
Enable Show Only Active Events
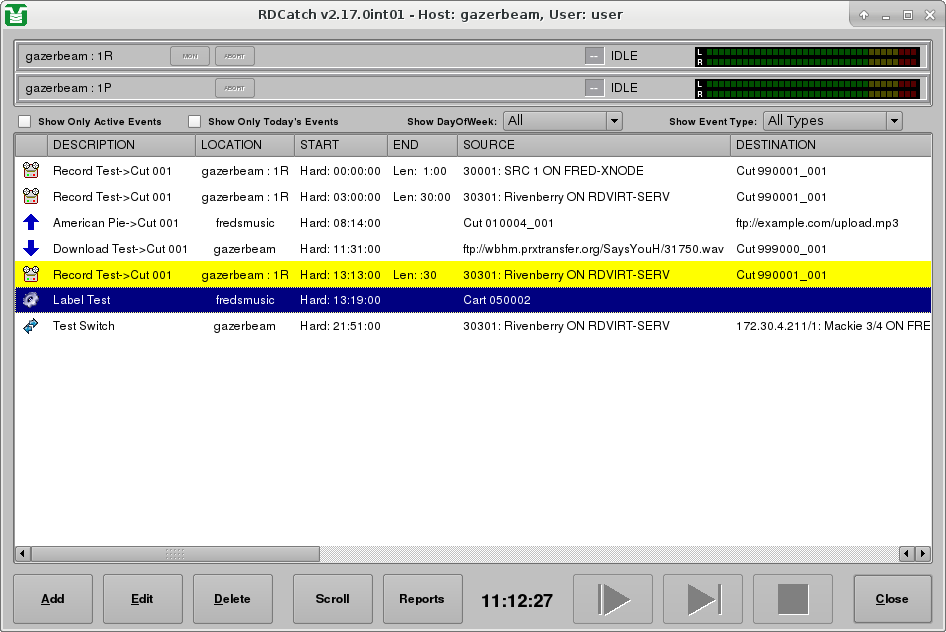click(23, 121)
